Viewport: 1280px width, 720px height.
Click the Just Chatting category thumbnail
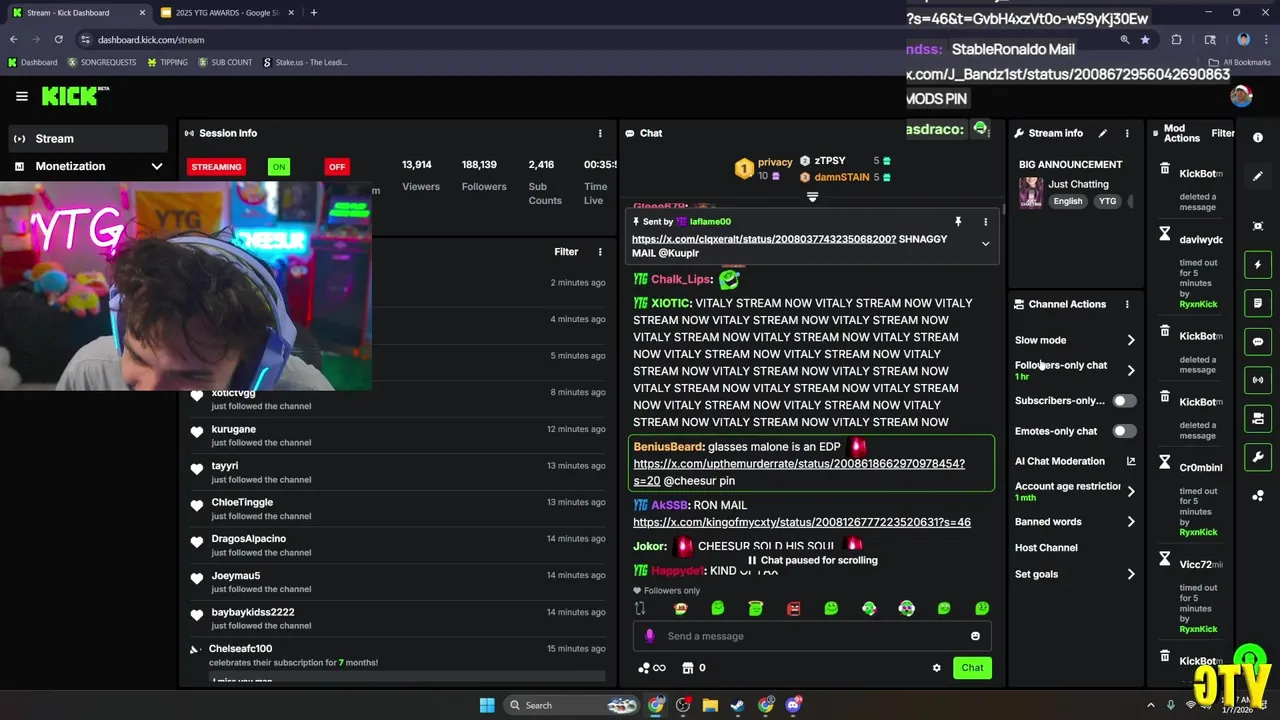point(1031,193)
